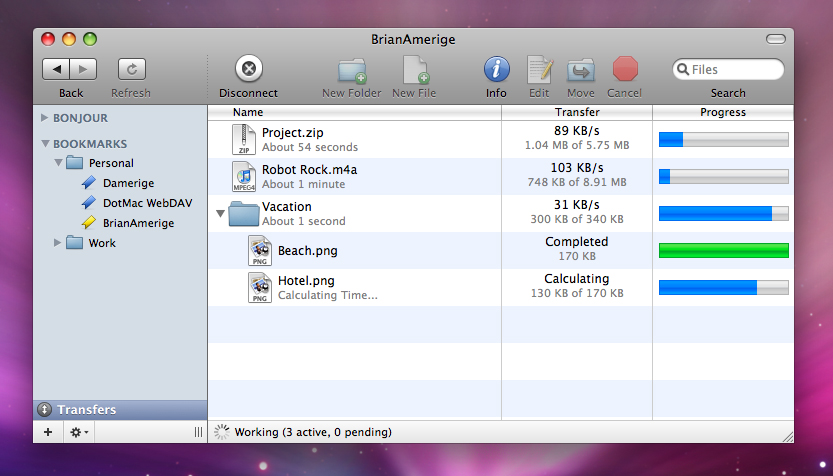Click the green Beach.png progress bar
This screenshot has width=833, height=476.
click(x=724, y=251)
